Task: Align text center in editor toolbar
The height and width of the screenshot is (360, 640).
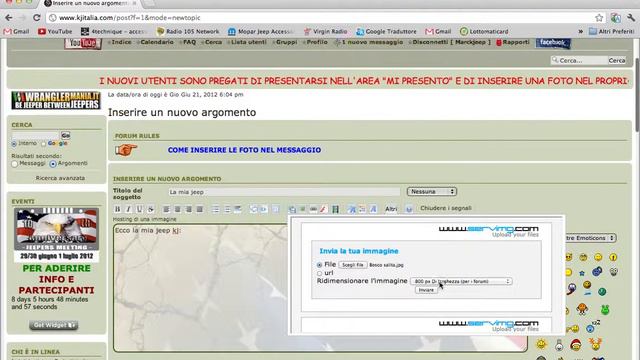Action: pyautogui.click(x=177, y=209)
